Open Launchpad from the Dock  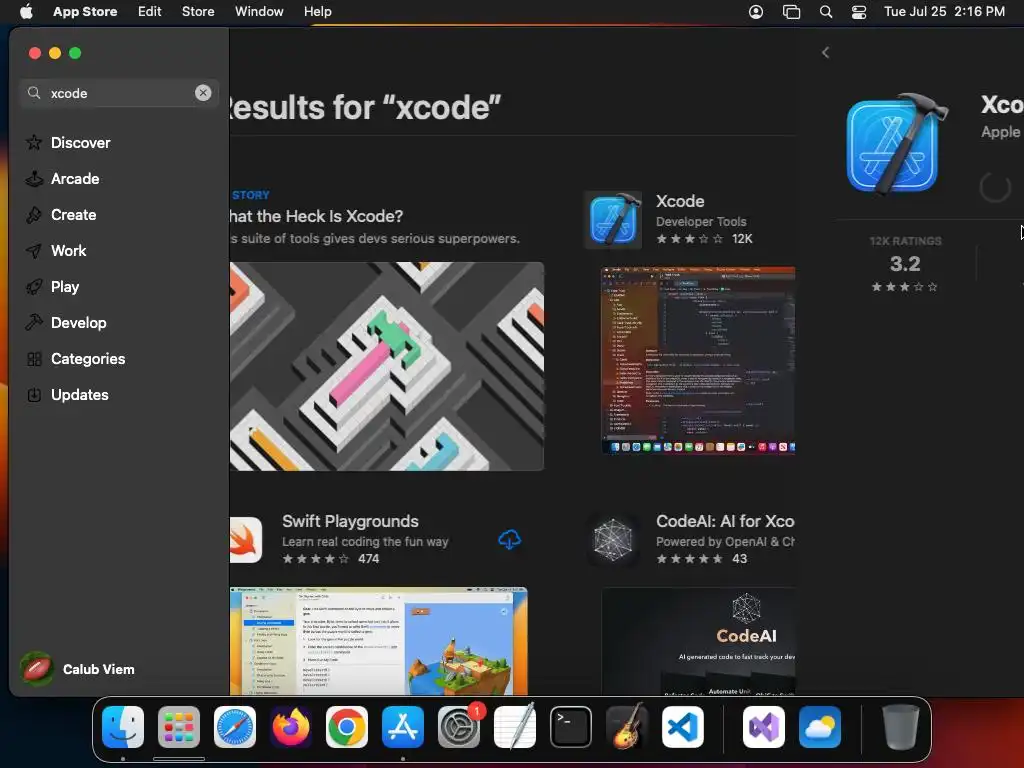[x=179, y=727]
